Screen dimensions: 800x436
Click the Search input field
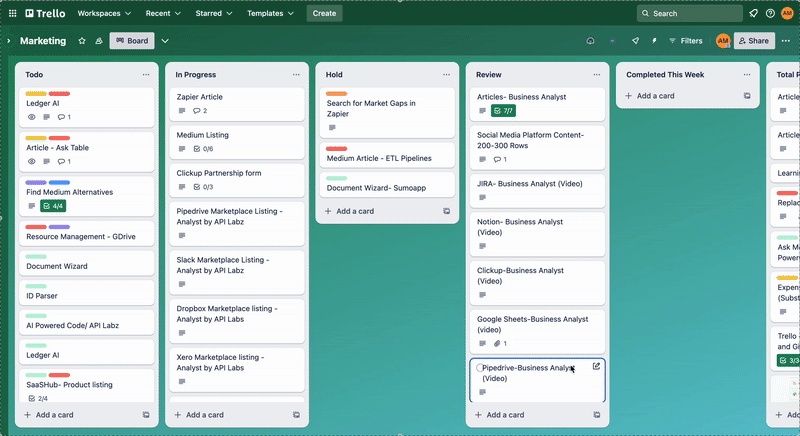690,13
